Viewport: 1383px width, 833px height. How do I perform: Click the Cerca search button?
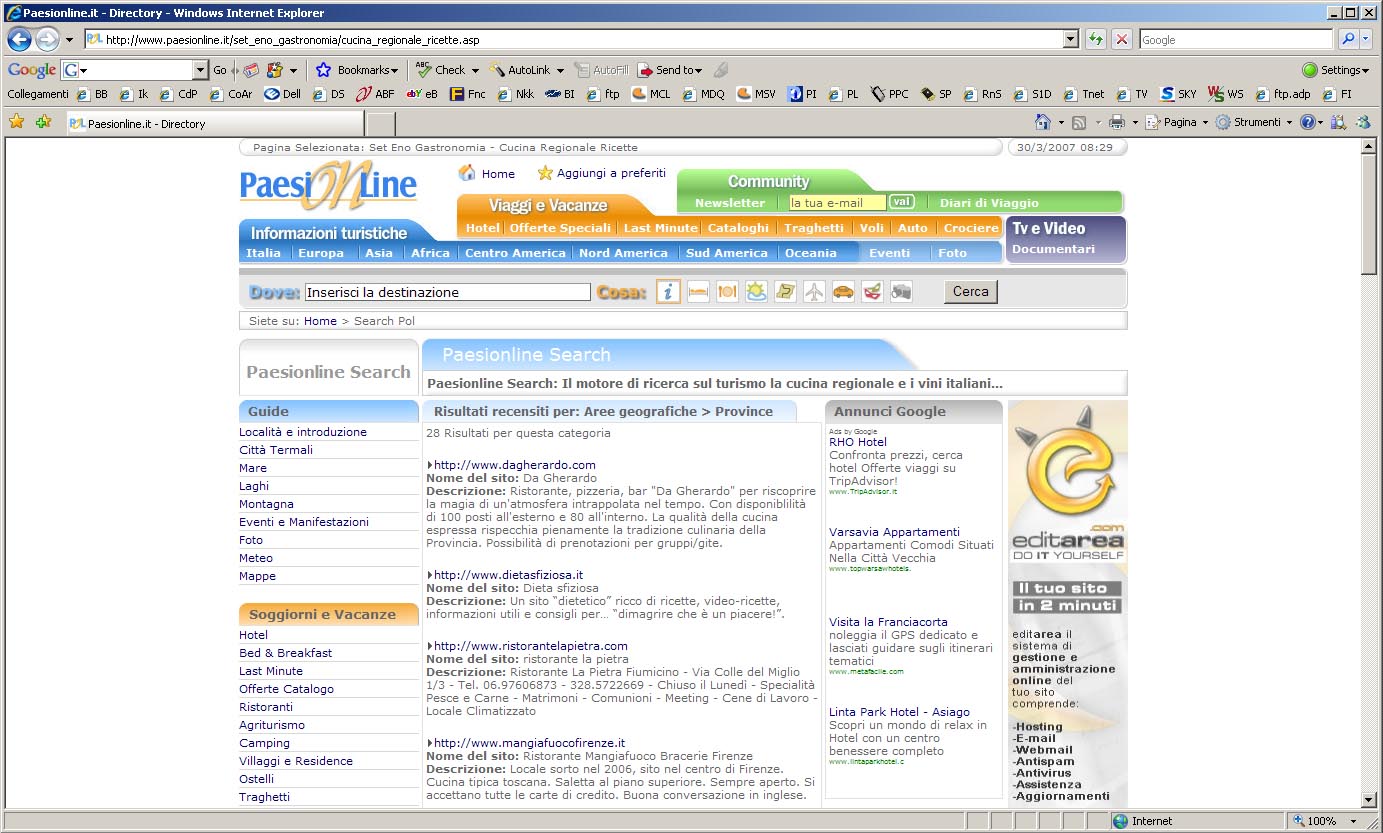point(970,292)
